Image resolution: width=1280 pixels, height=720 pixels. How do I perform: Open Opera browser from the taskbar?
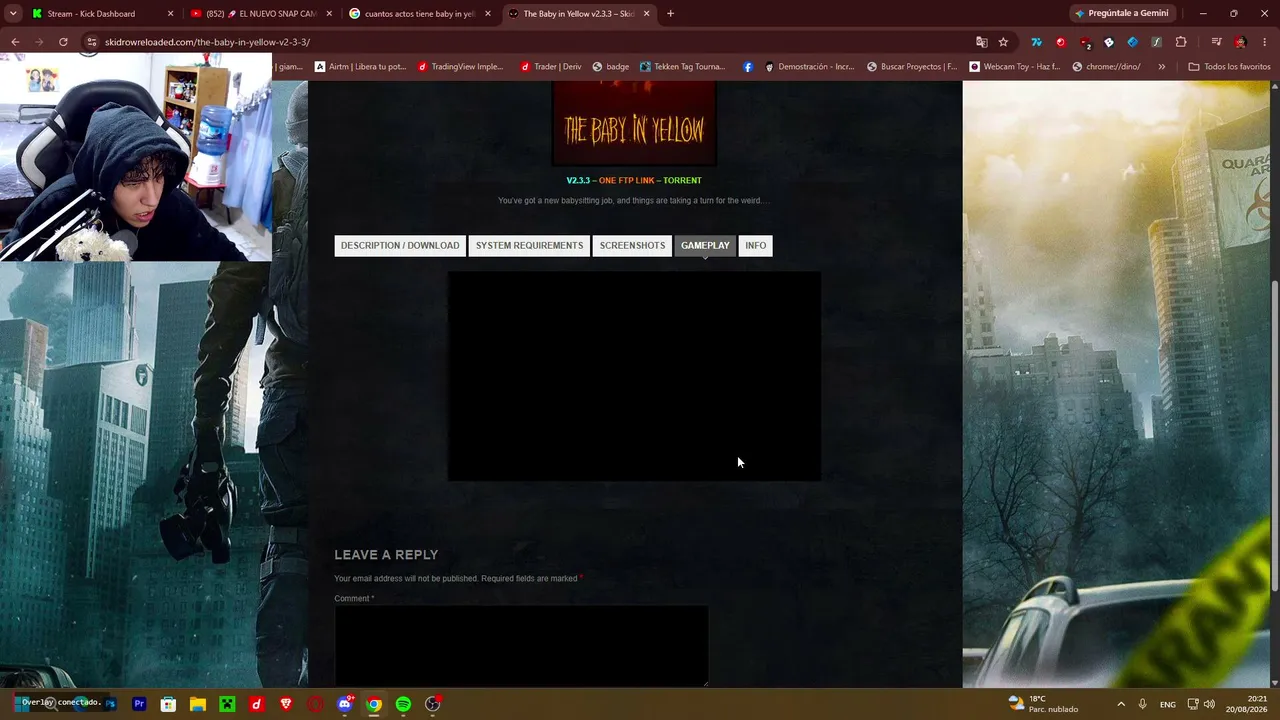tap(315, 704)
